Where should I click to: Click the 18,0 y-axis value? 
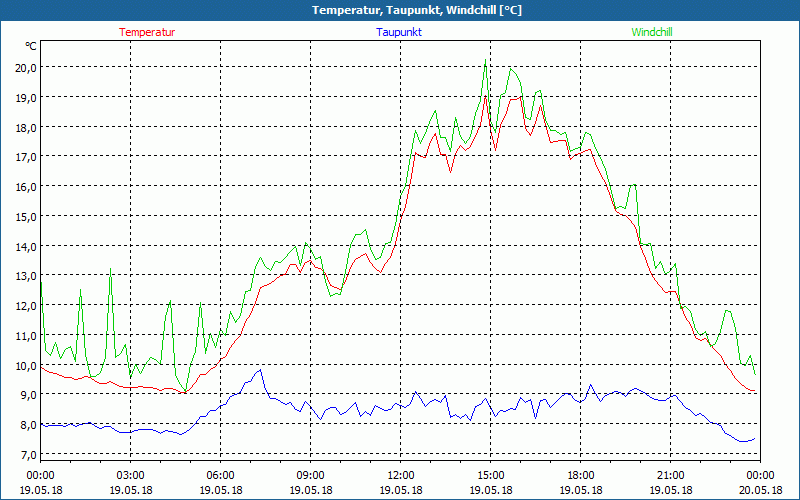click(26, 127)
